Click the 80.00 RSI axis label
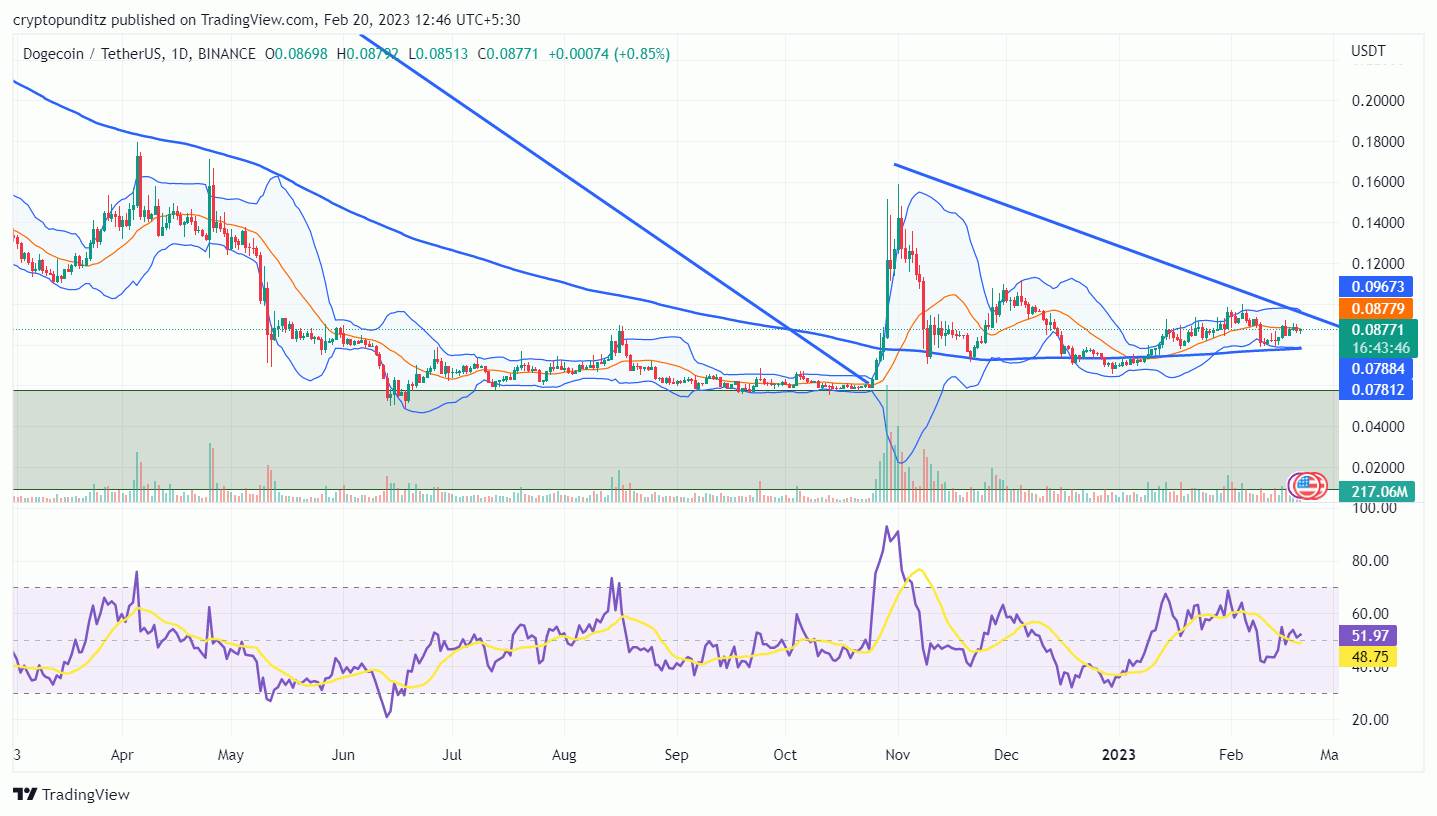 tap(1370, 561)
